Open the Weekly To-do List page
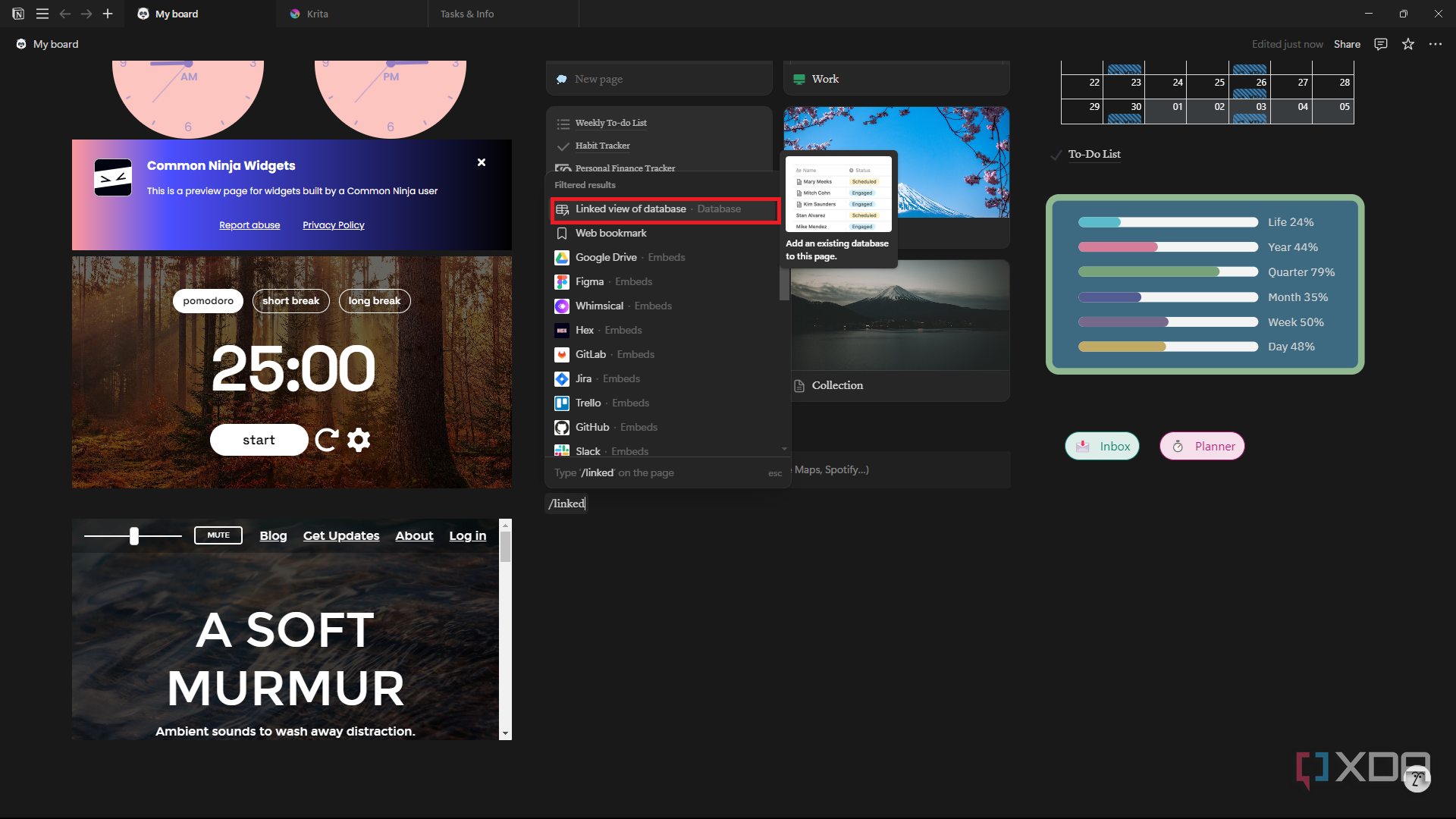 tap(611, 123)
